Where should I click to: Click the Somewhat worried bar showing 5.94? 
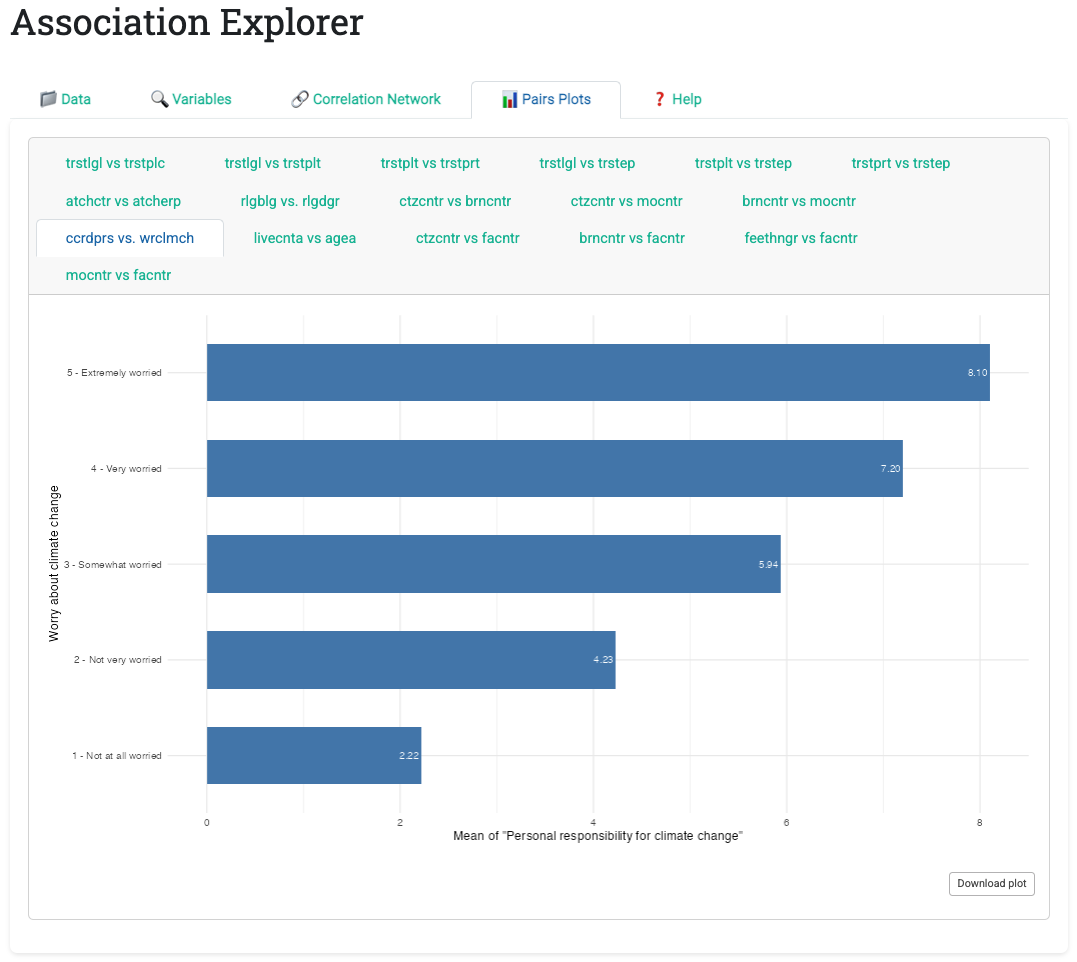[x=493, y=564]
